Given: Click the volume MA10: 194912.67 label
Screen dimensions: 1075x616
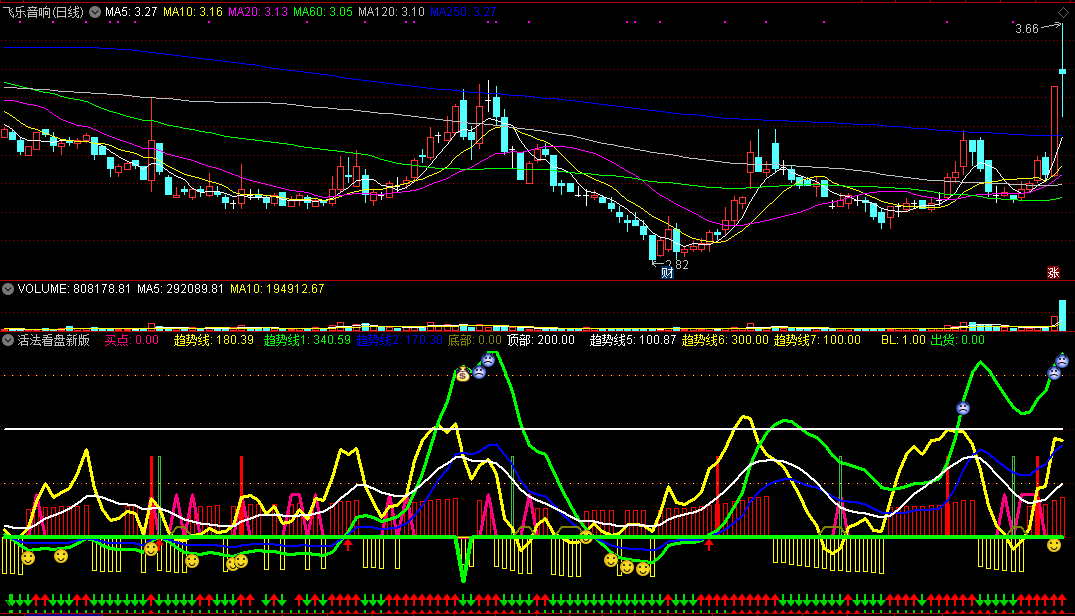Looking at the screenshot, I should point(277,289).
